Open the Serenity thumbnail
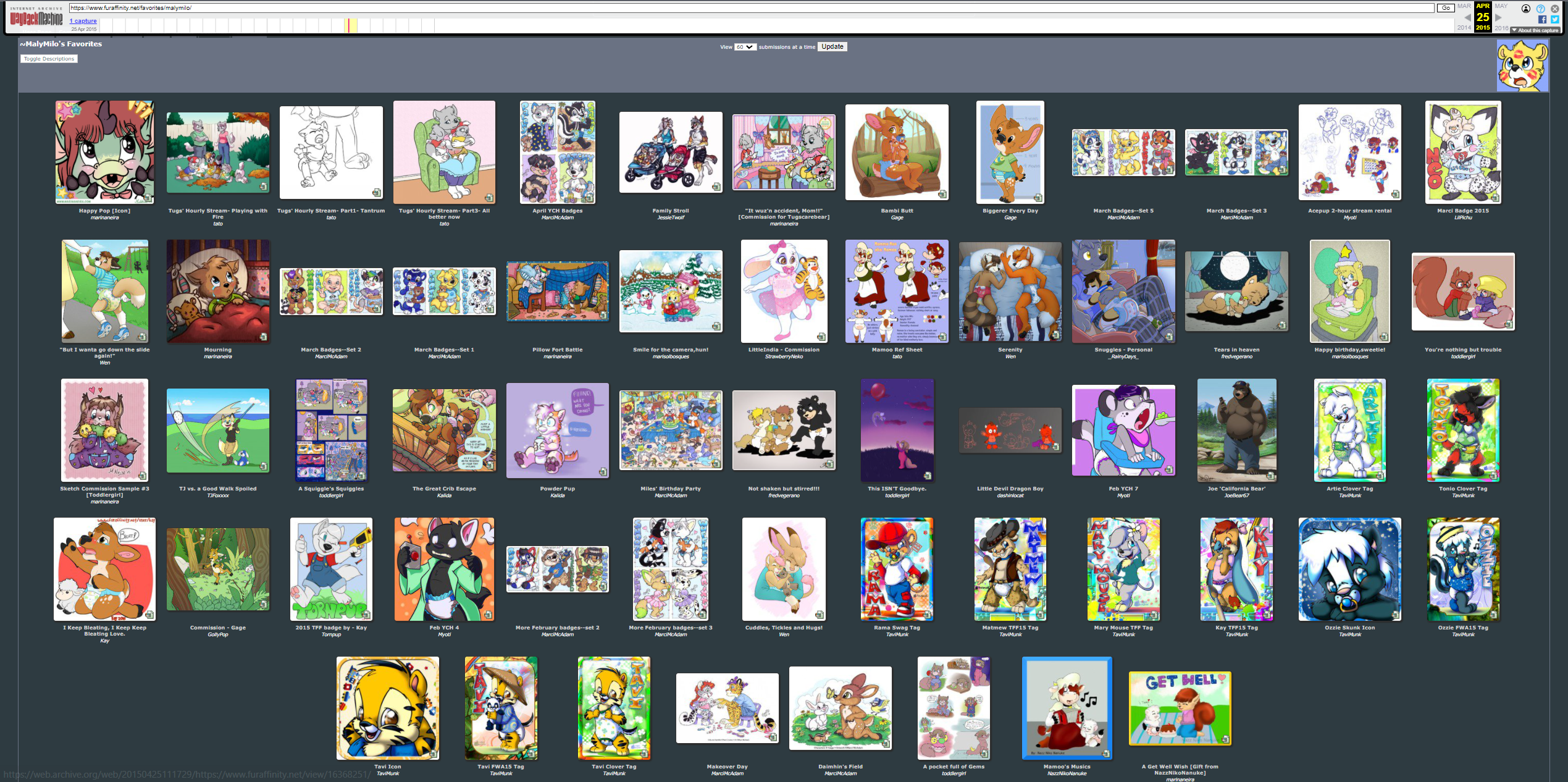 tap(1010, 292)
